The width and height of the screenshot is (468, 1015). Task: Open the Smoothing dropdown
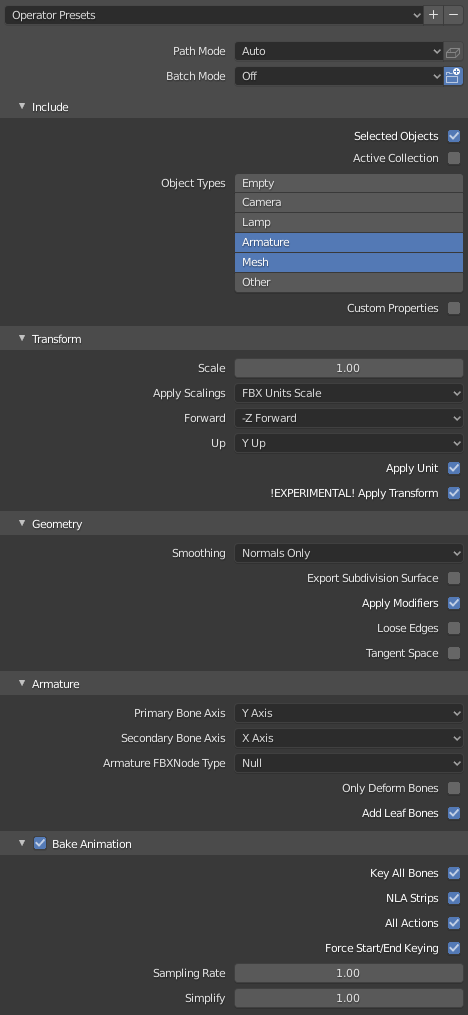click(349, 553)
